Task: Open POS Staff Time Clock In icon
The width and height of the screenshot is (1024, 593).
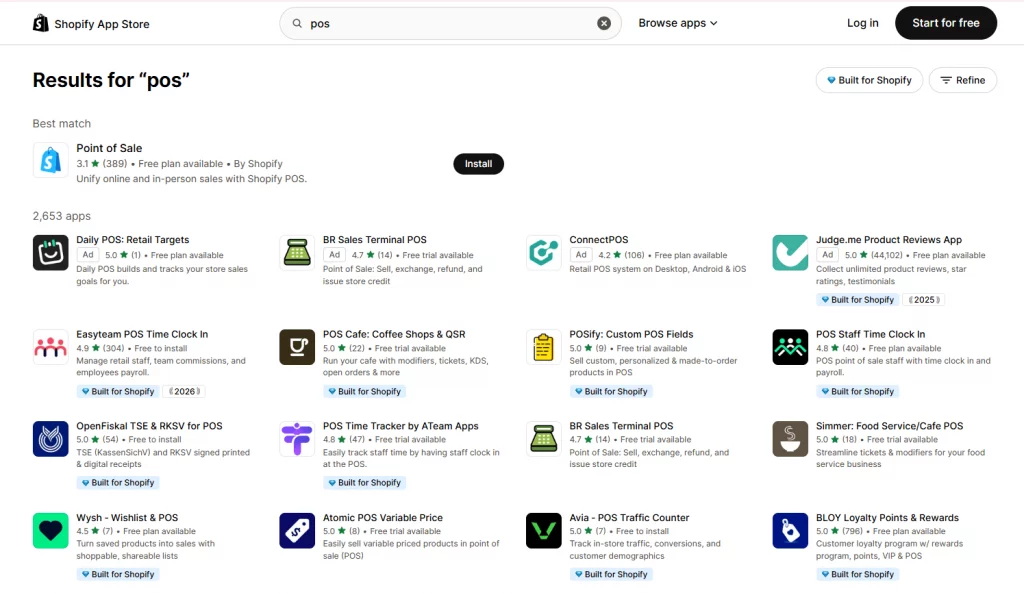Action: [790, 347]
